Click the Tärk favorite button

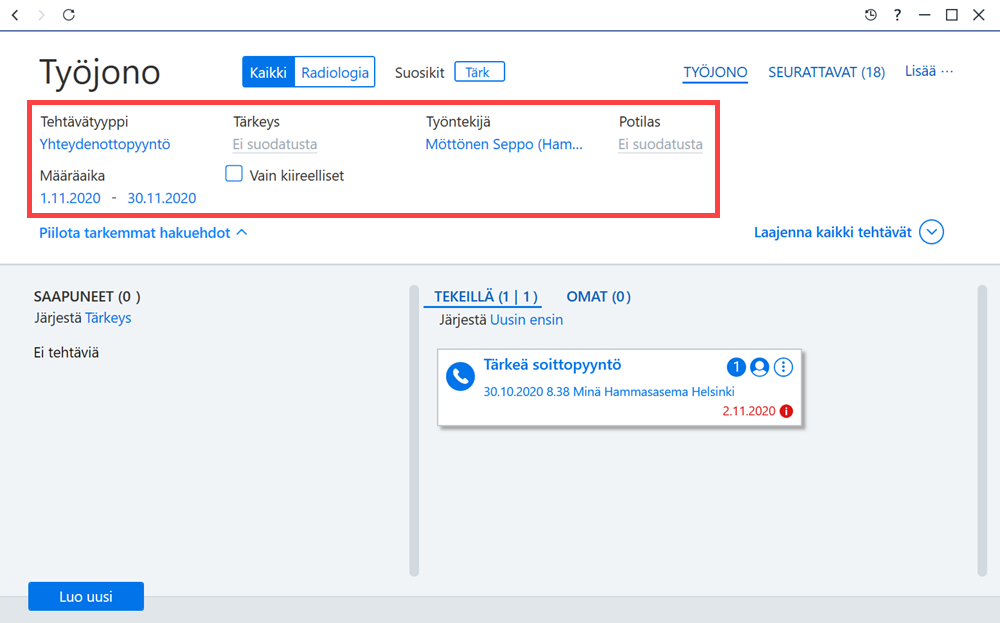coord(480,72)
